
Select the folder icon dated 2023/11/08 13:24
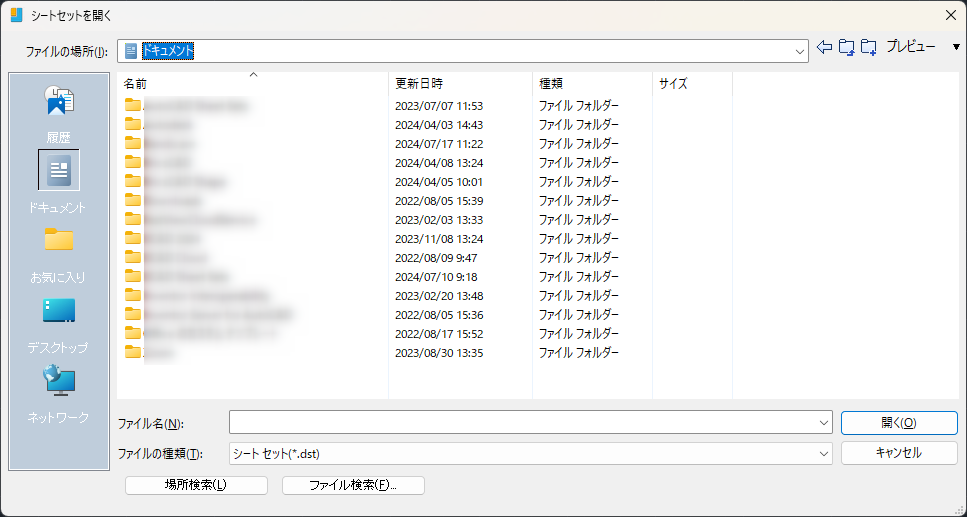(x=133, y=238)
